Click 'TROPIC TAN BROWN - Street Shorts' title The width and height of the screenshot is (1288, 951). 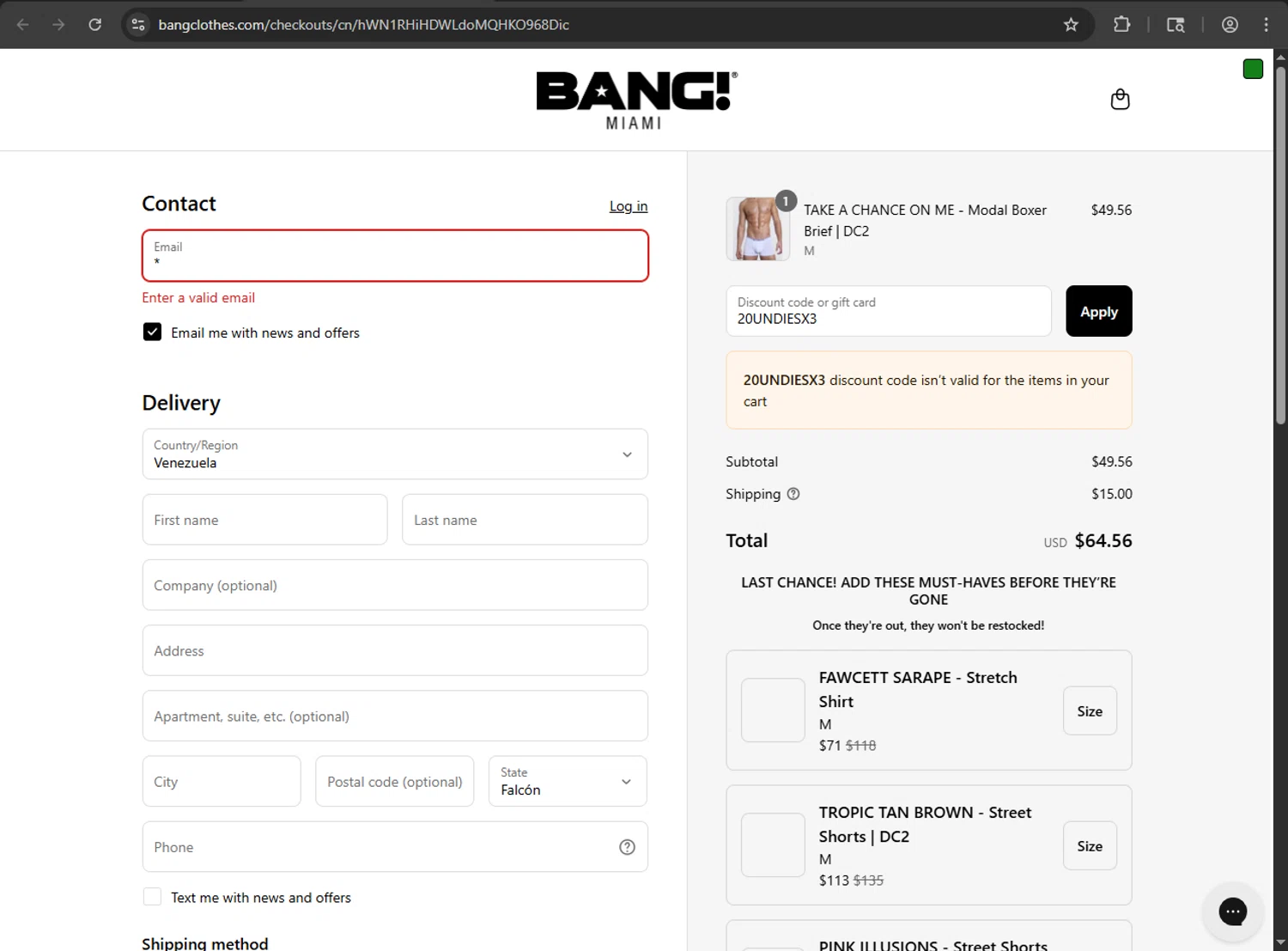coord(925,825)
